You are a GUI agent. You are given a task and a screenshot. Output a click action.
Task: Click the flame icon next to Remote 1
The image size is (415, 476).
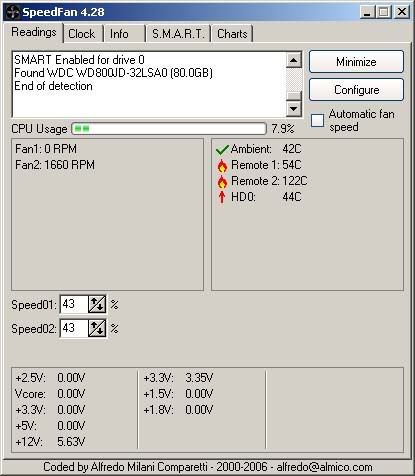click(222, 166)
